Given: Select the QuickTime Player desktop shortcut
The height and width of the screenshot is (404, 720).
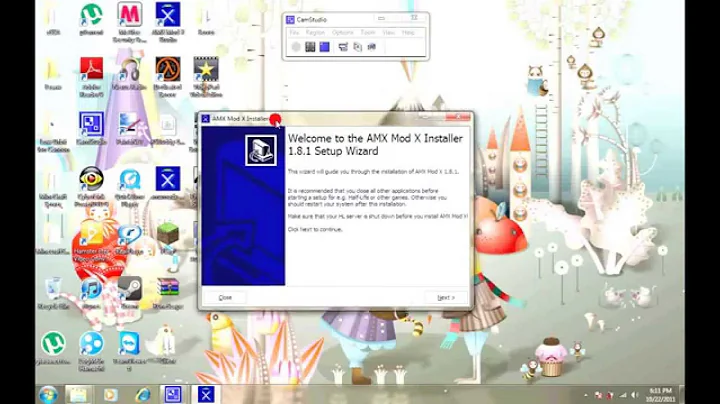Looking at the screenshot, I should click(129, 187).
